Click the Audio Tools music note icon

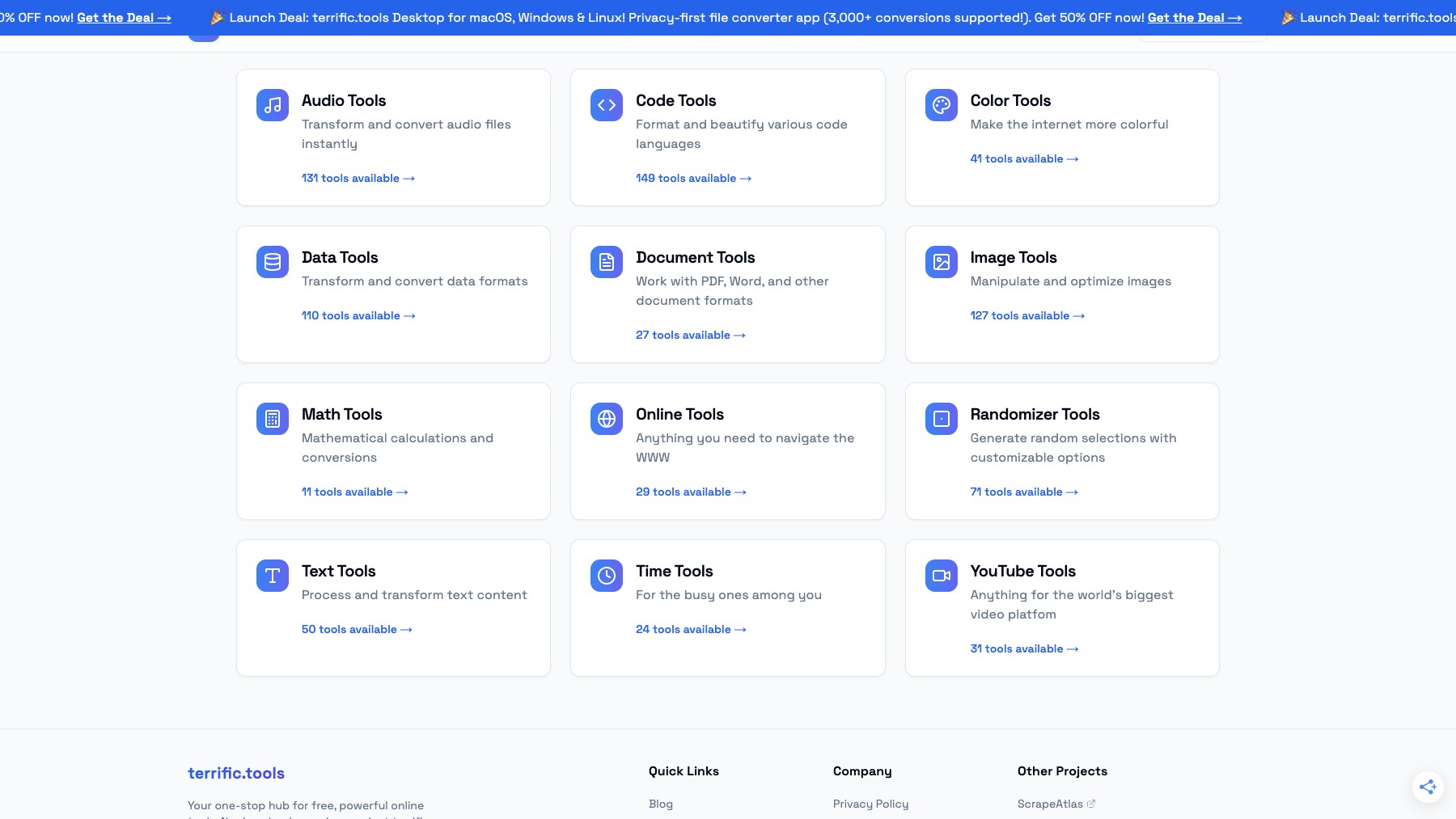(x=273, y=105)
